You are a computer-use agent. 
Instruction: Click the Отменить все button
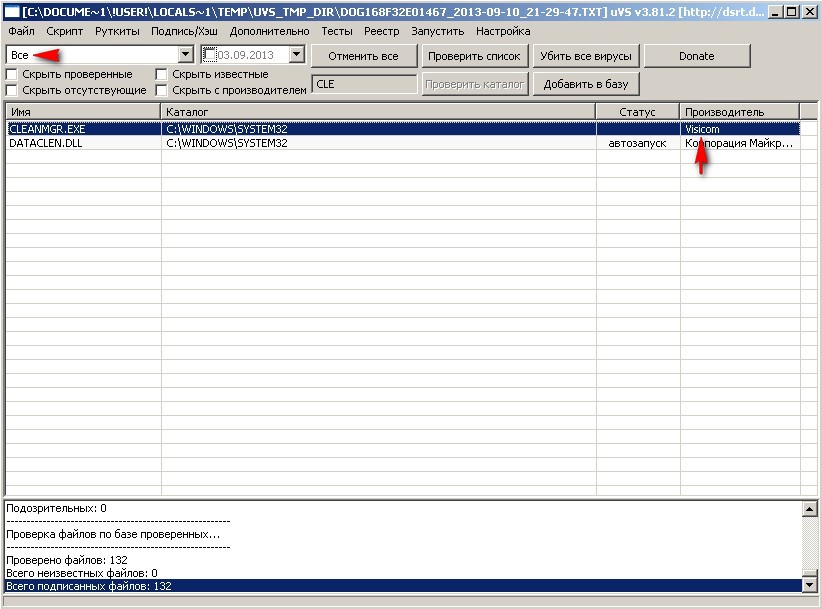coord(363,56)
